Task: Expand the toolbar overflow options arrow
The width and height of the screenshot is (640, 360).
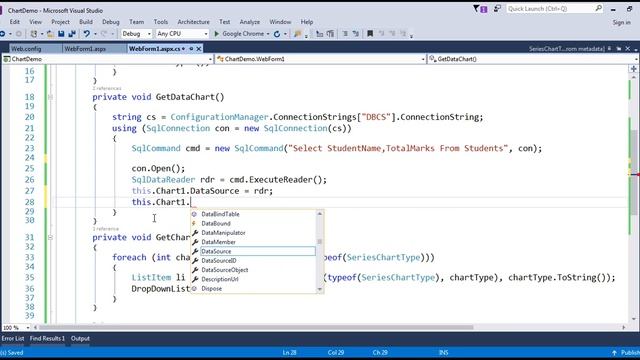Action: [411, 36]
